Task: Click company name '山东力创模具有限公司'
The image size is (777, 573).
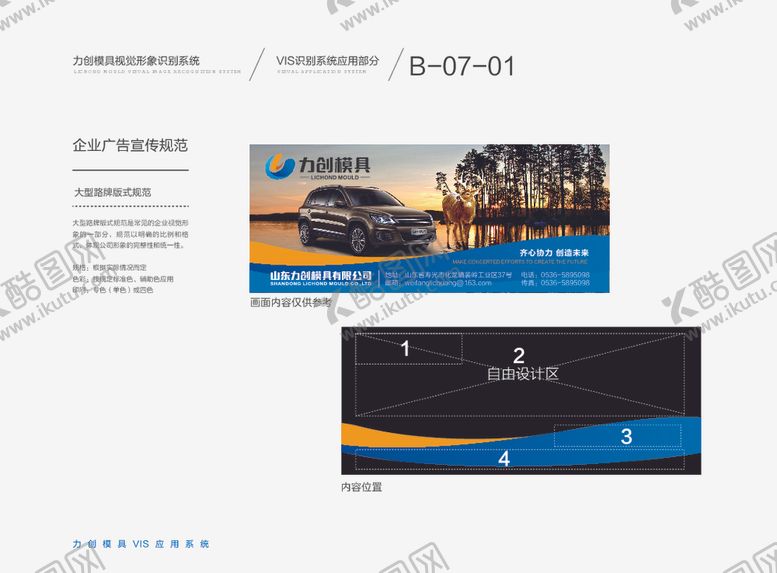Action: tap(321, 275)
